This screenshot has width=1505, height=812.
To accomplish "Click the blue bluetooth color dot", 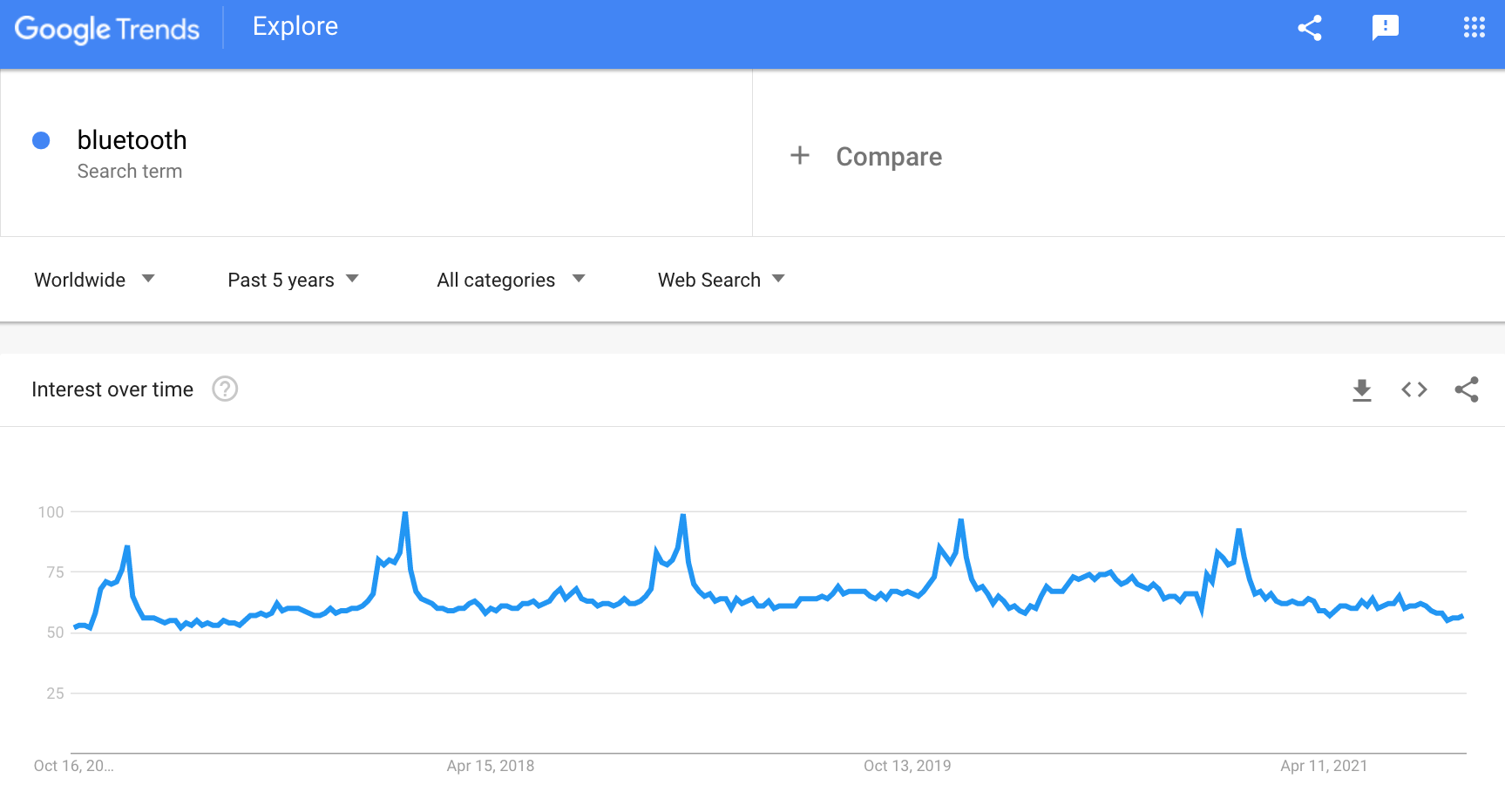I will pos(41,140).
